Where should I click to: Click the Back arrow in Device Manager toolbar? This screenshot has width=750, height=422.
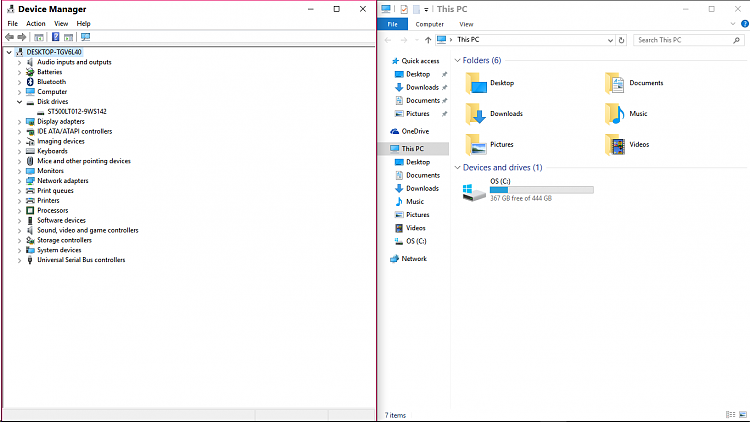point(9,37)
